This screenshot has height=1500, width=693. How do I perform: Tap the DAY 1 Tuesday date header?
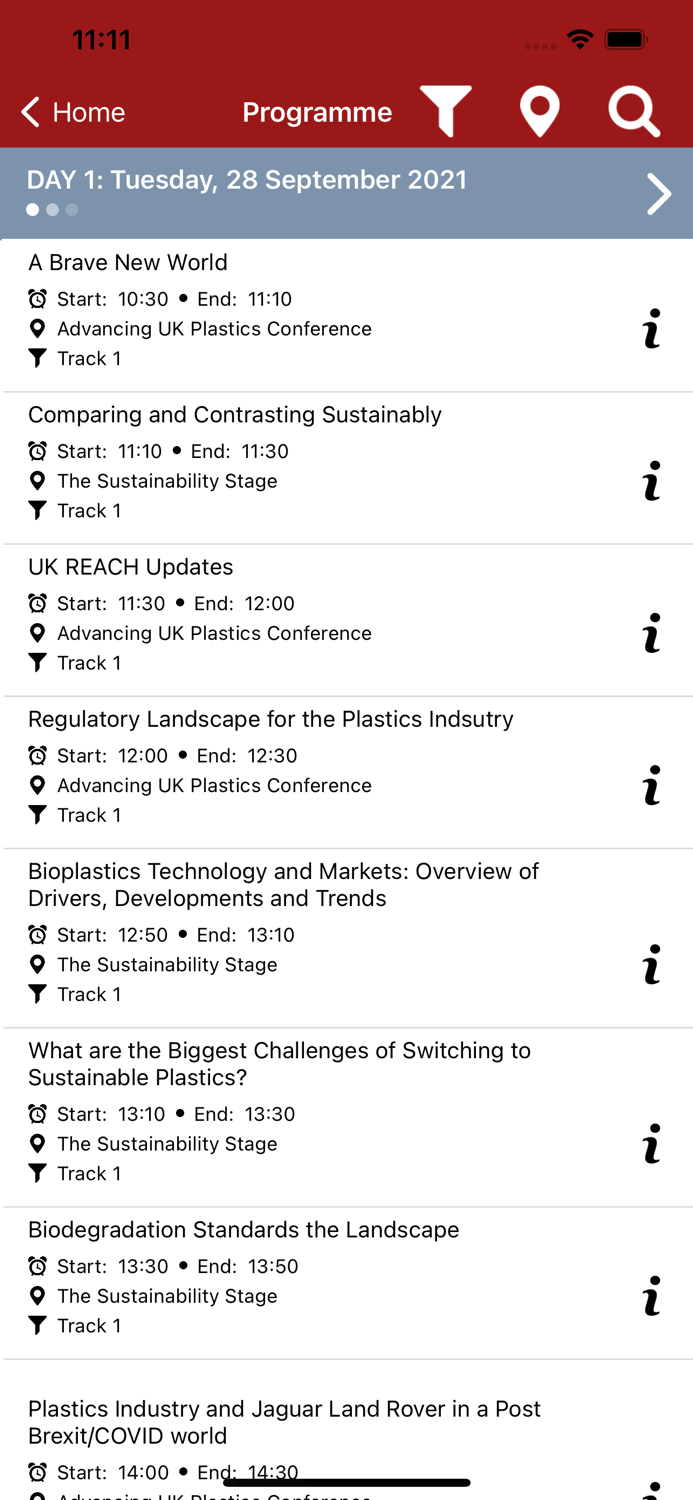tap(247, 180)
